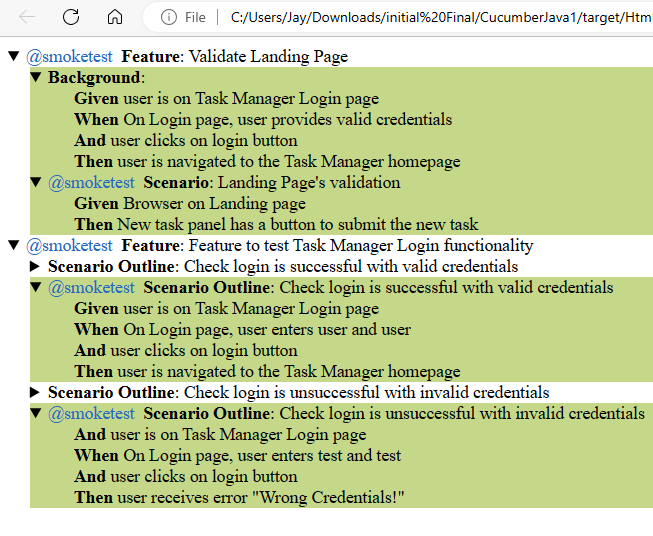The height and width of the screenshot is (536, 653).
Task: Collapse the Landing Page's validation scenario
Action: 36,183
